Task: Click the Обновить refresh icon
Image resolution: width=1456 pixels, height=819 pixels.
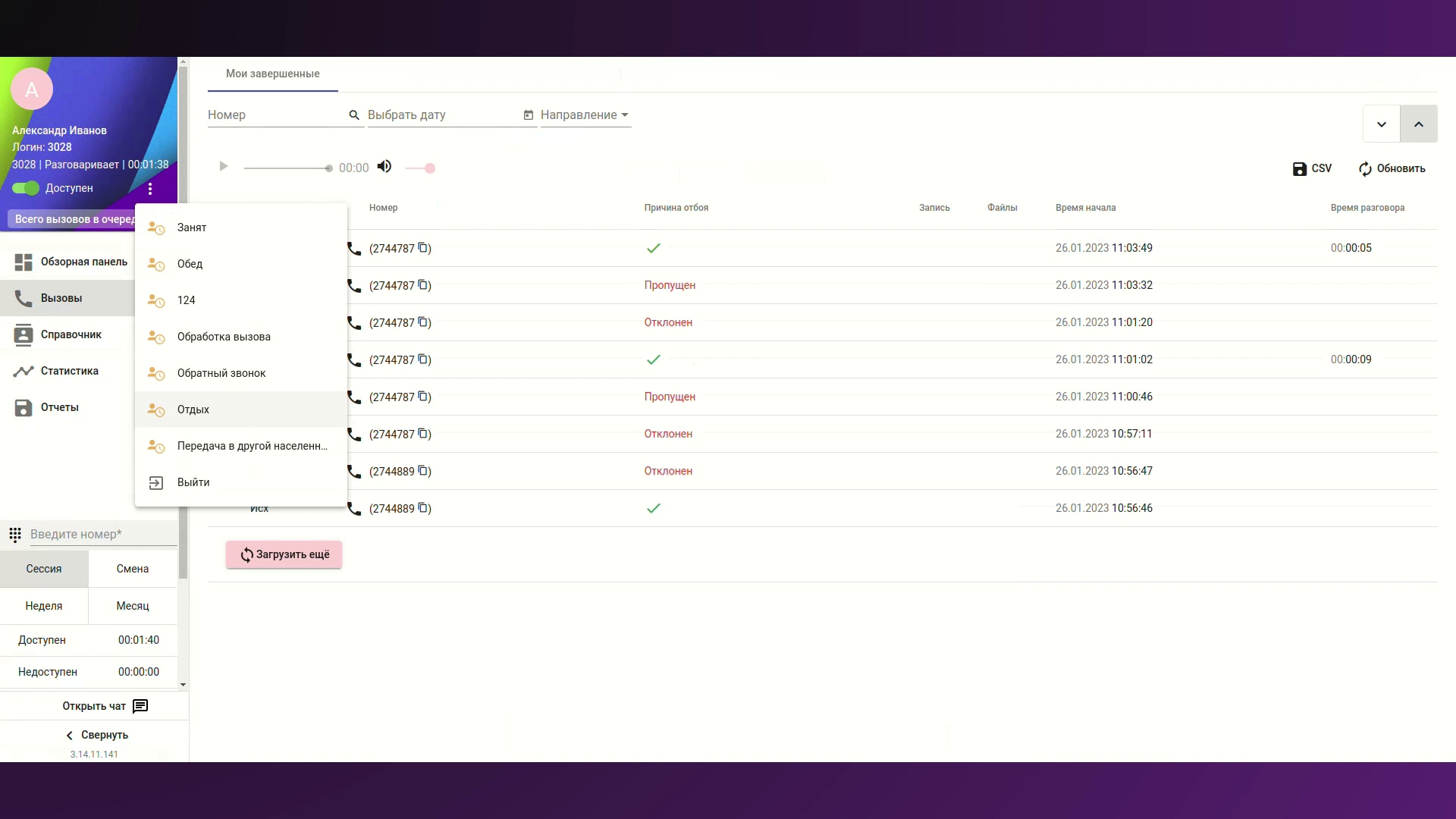Action: point(1365,168)
